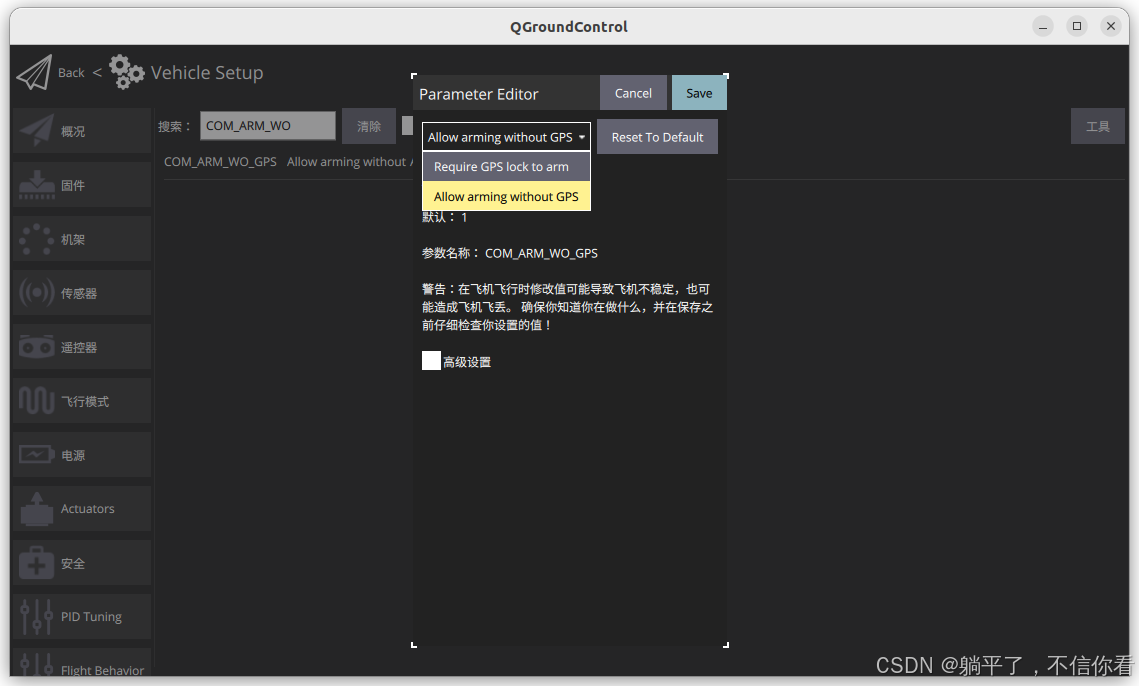
Task: Open the 遥控器 radio section
Action: [x=81, y=347]
